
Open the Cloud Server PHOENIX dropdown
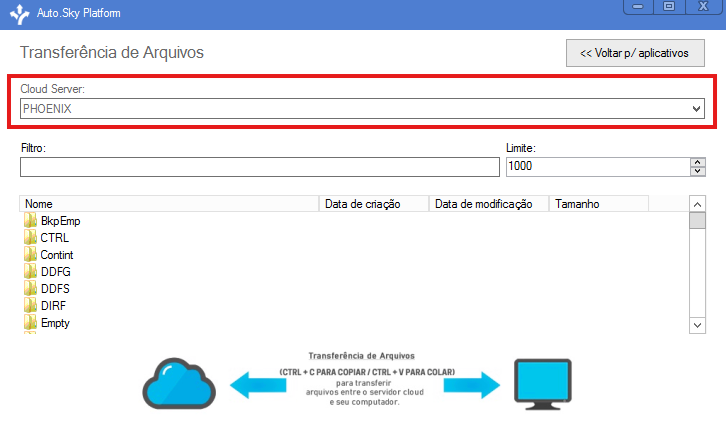(x=362, y=109)
